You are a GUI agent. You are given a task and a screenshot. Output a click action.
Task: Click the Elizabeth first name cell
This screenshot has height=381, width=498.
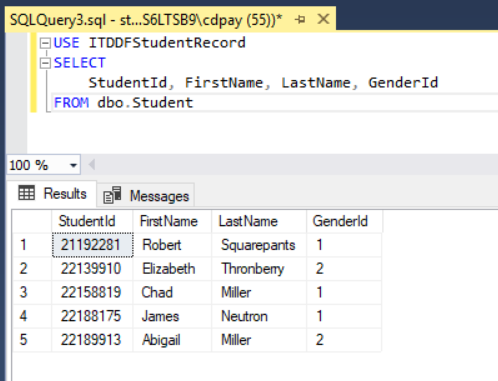(x=172, y=269)
